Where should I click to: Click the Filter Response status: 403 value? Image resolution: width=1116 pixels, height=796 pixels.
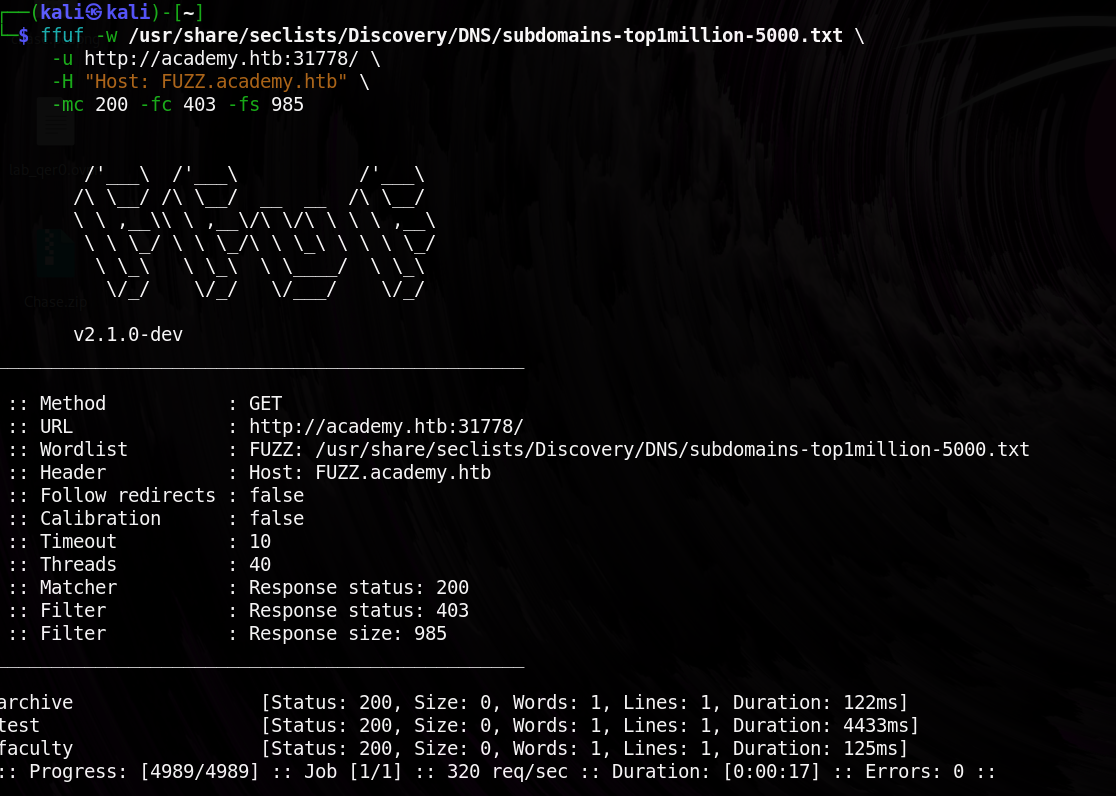point(359,610)
